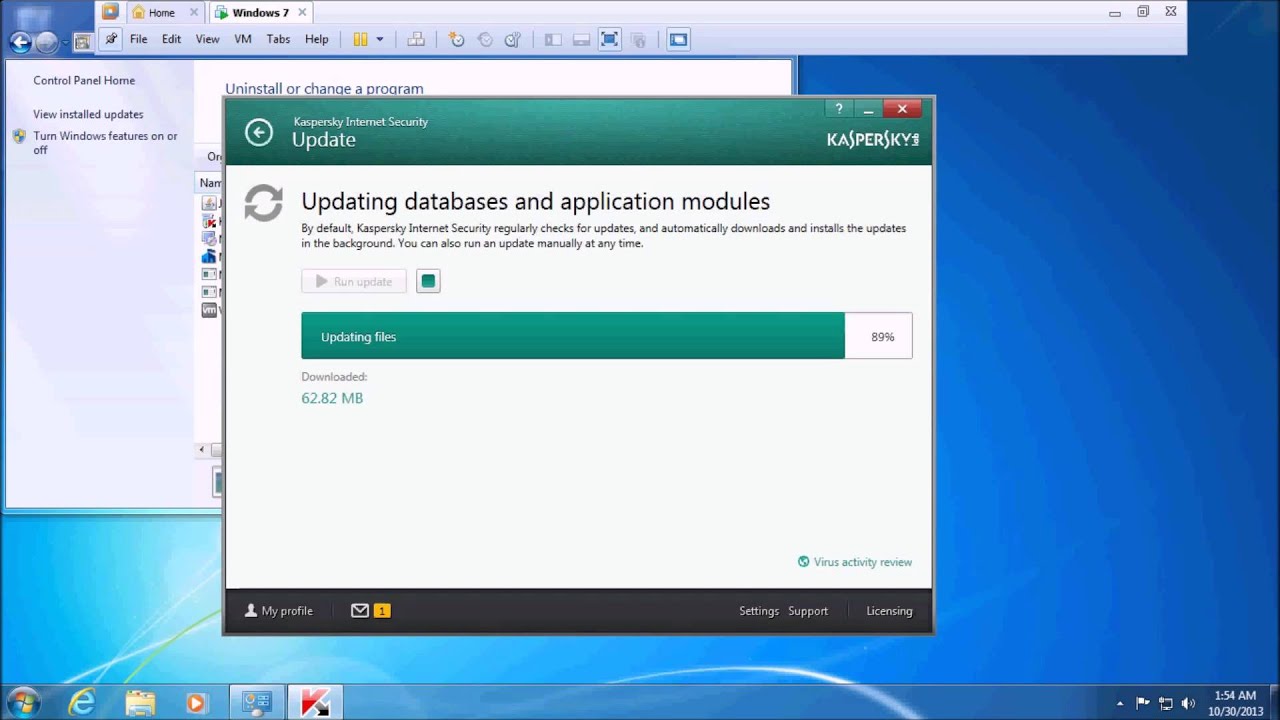Open Kaspersky Support link
Viewport: 1280px width, 720px height.
(x=808, y=611)
